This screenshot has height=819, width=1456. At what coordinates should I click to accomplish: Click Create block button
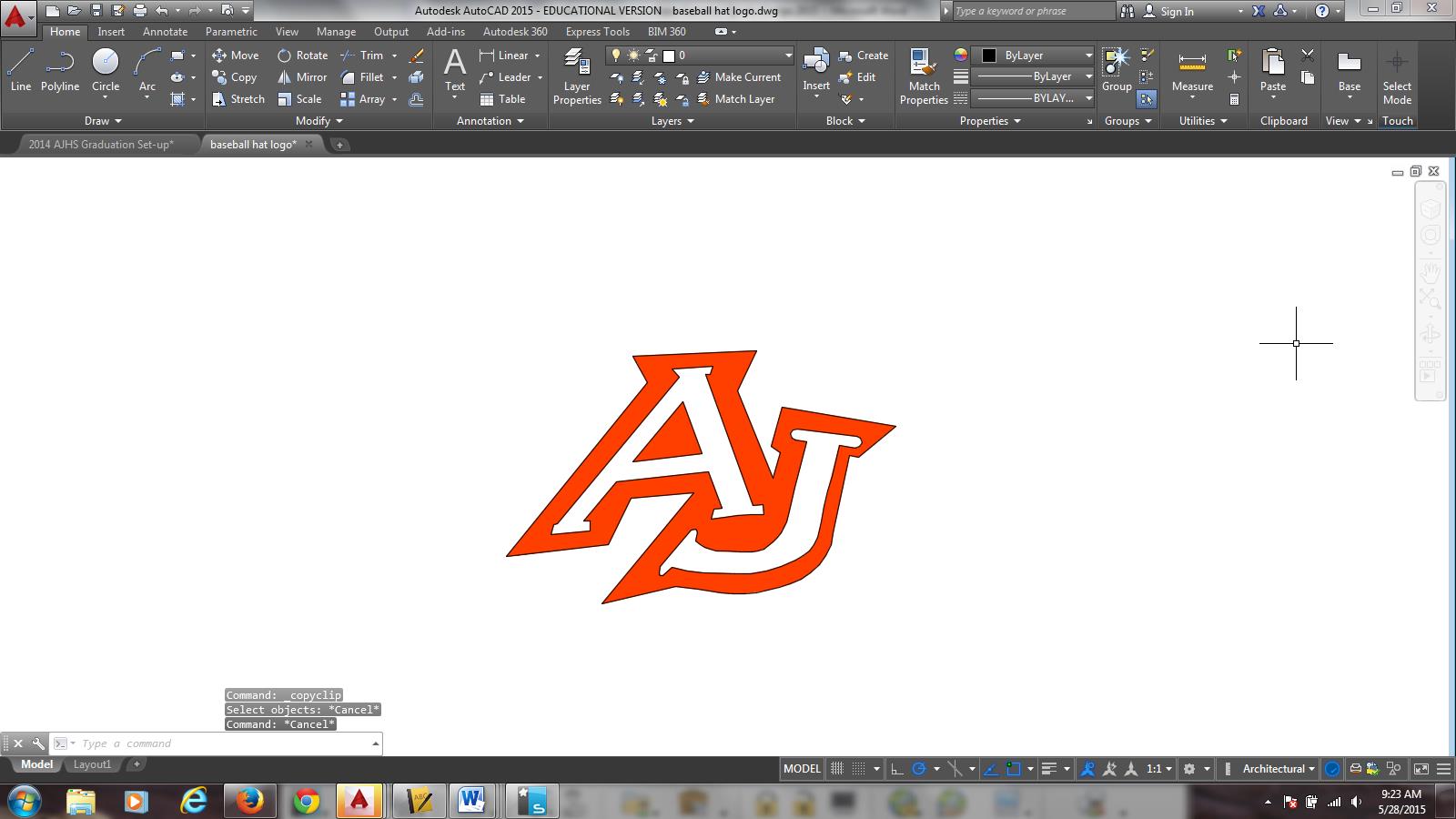pos(863,56)
